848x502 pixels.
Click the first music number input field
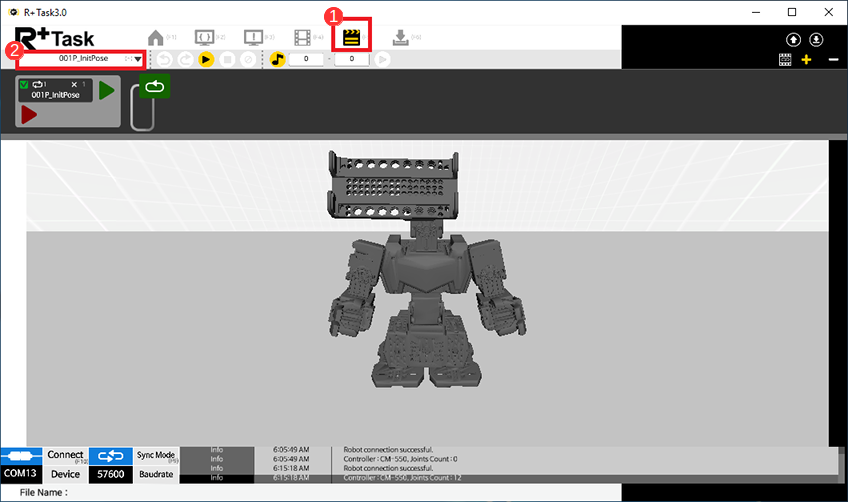[x=307, y=59]
